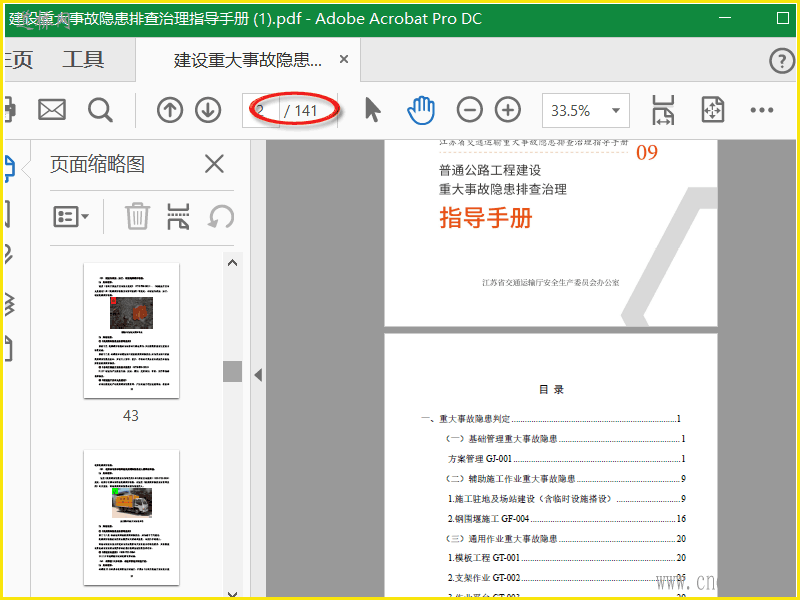Click the attachments paperclip sidebar icon
This screenshot has width=800, height=600.
[9, 254]
